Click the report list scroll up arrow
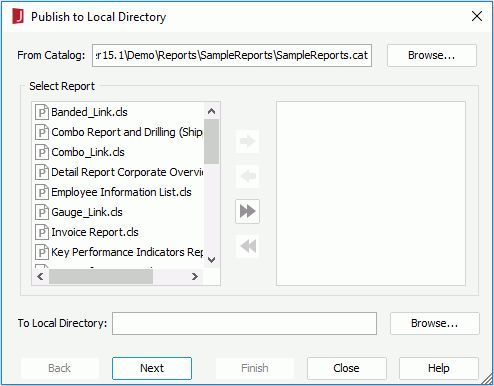The width and height of the screenshot is (494, 386). (211, 111)
